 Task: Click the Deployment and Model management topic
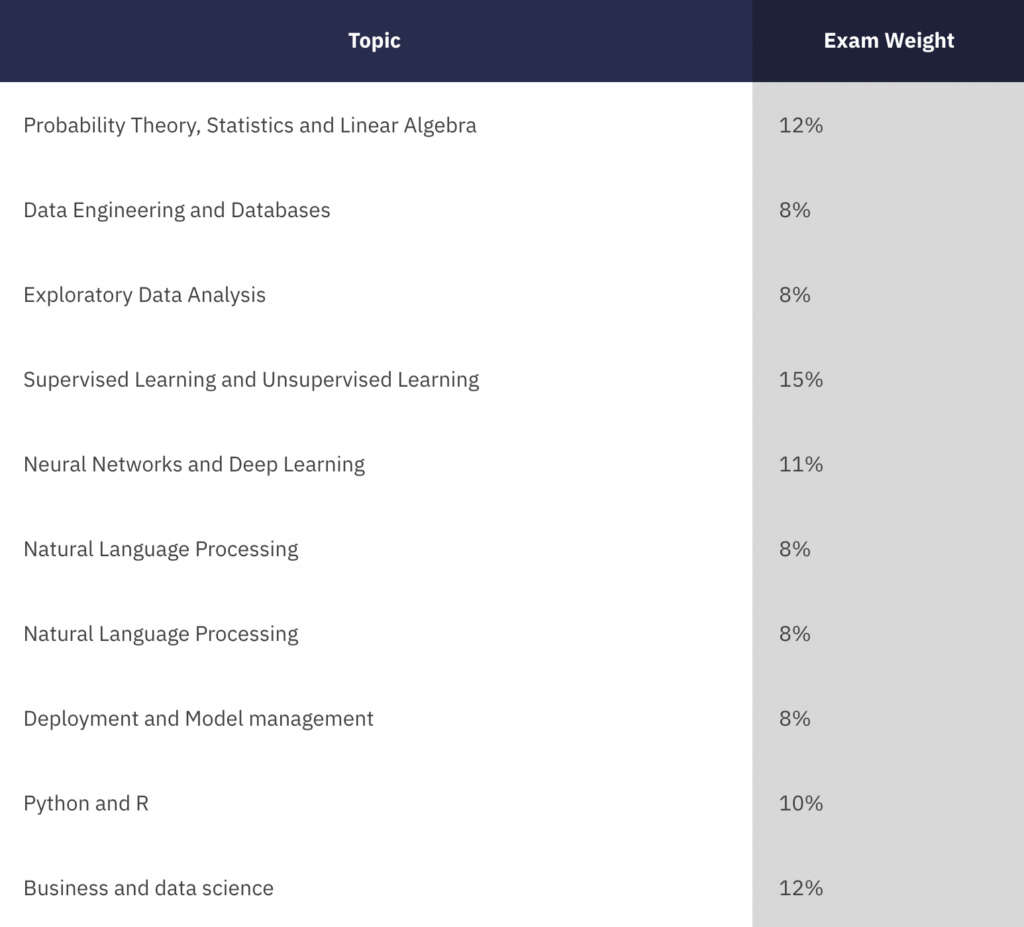coord(198,719)
